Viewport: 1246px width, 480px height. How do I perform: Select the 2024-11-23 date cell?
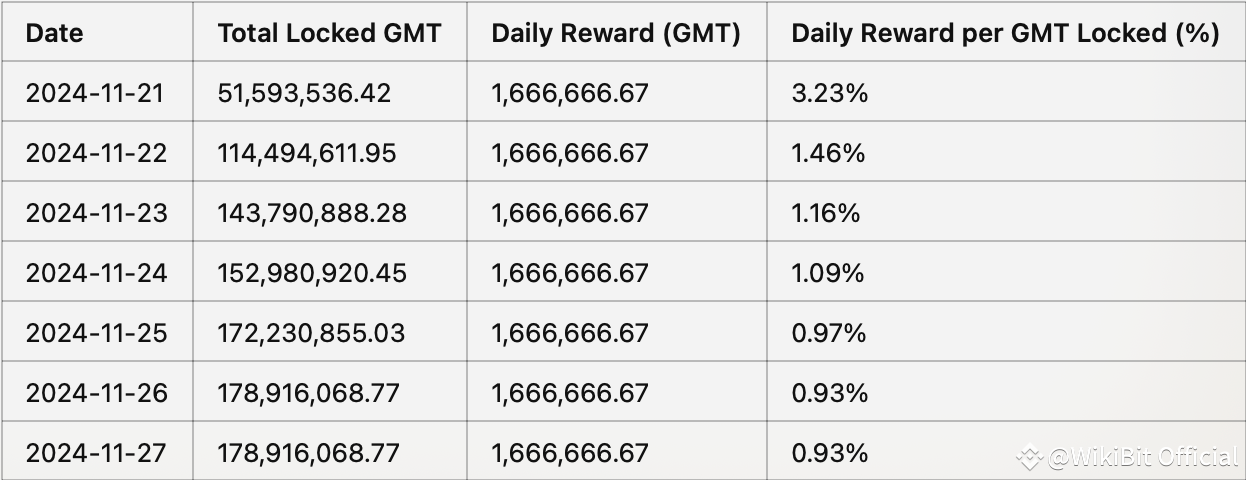96,213
